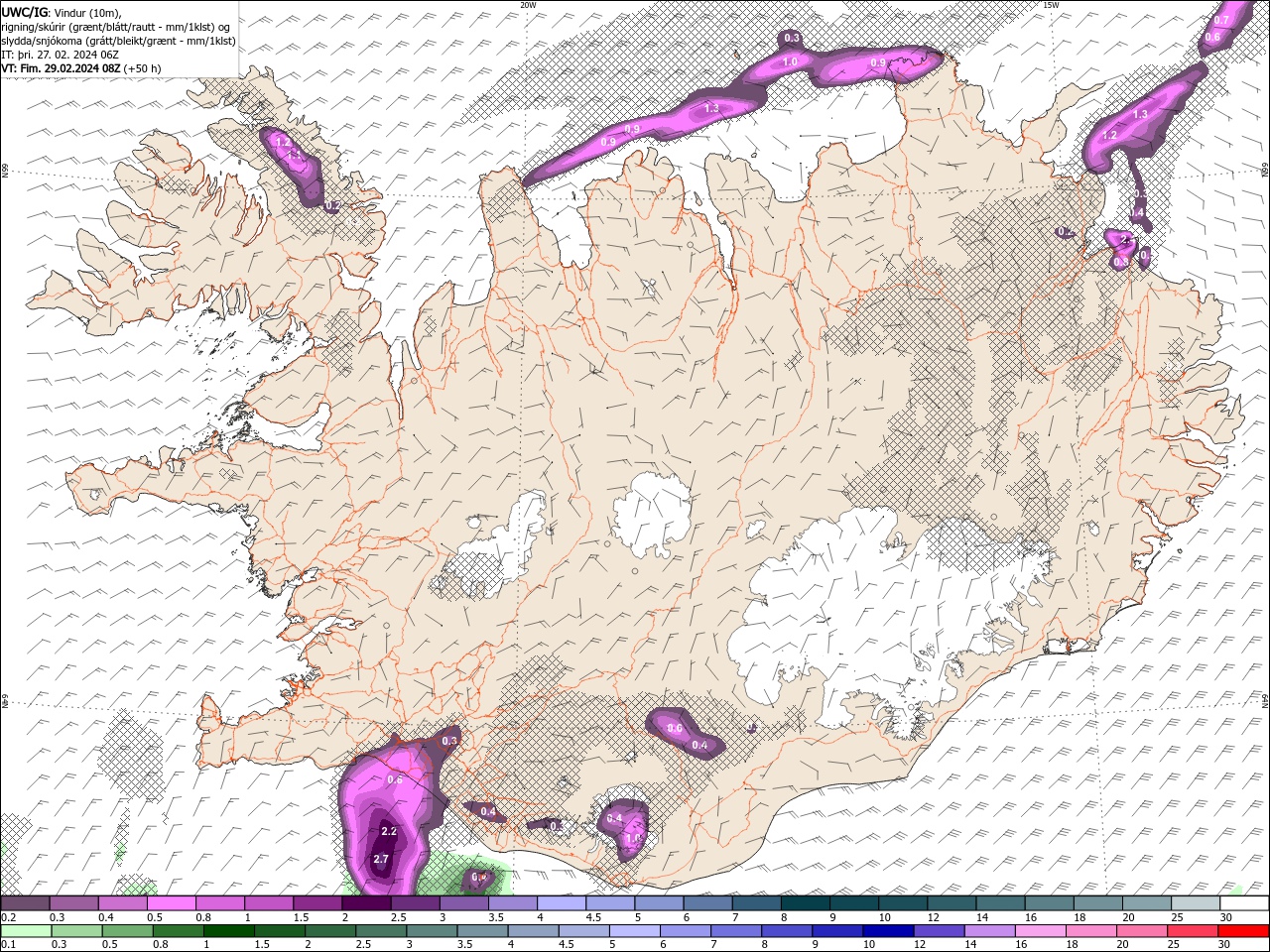Click the 3.5 violet swatch in top legend row
Image resolution: width=1270 pixels, height=952 pixels.
(513, 903)
